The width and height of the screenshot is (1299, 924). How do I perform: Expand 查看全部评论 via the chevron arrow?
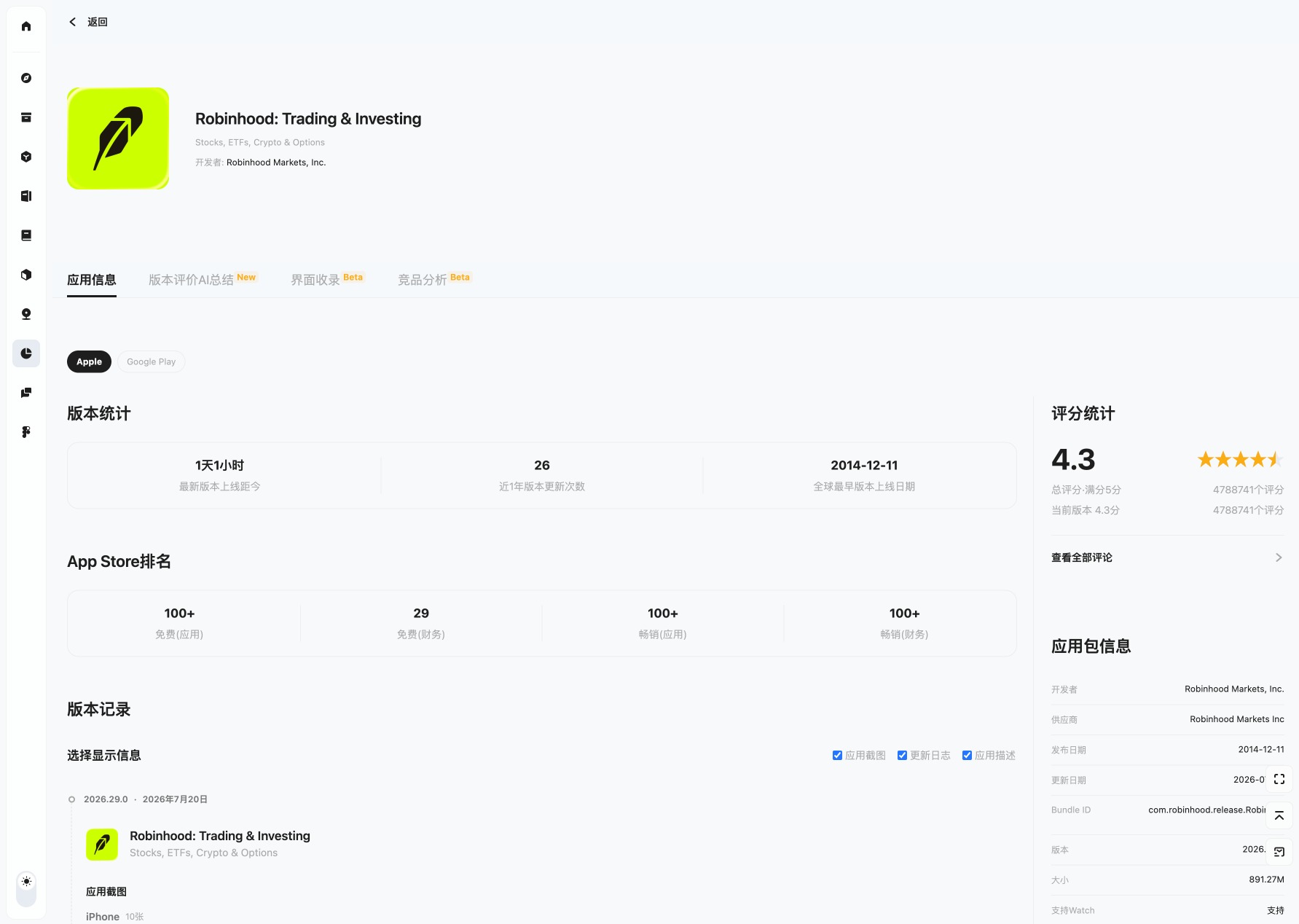coord(1279,557)
